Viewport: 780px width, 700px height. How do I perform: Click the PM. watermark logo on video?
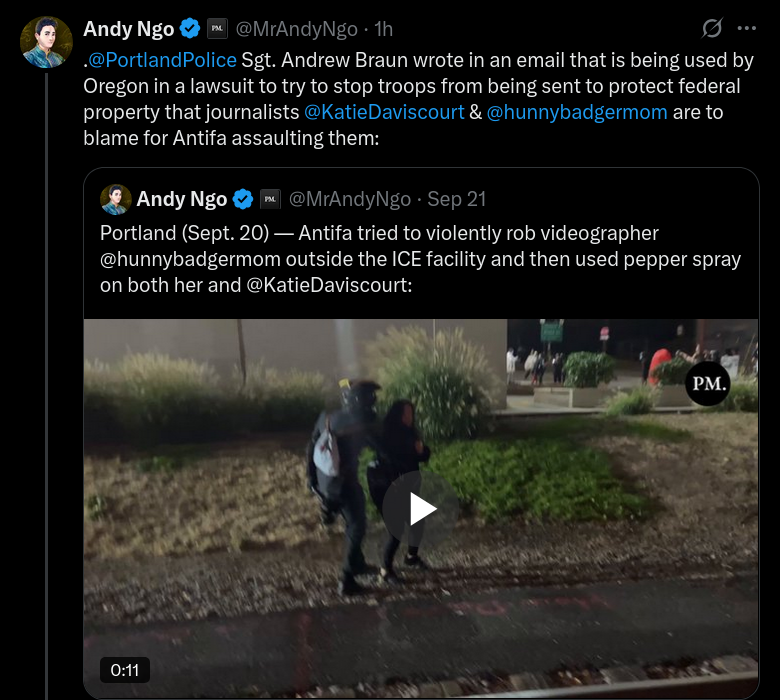(x=708, y=384)
